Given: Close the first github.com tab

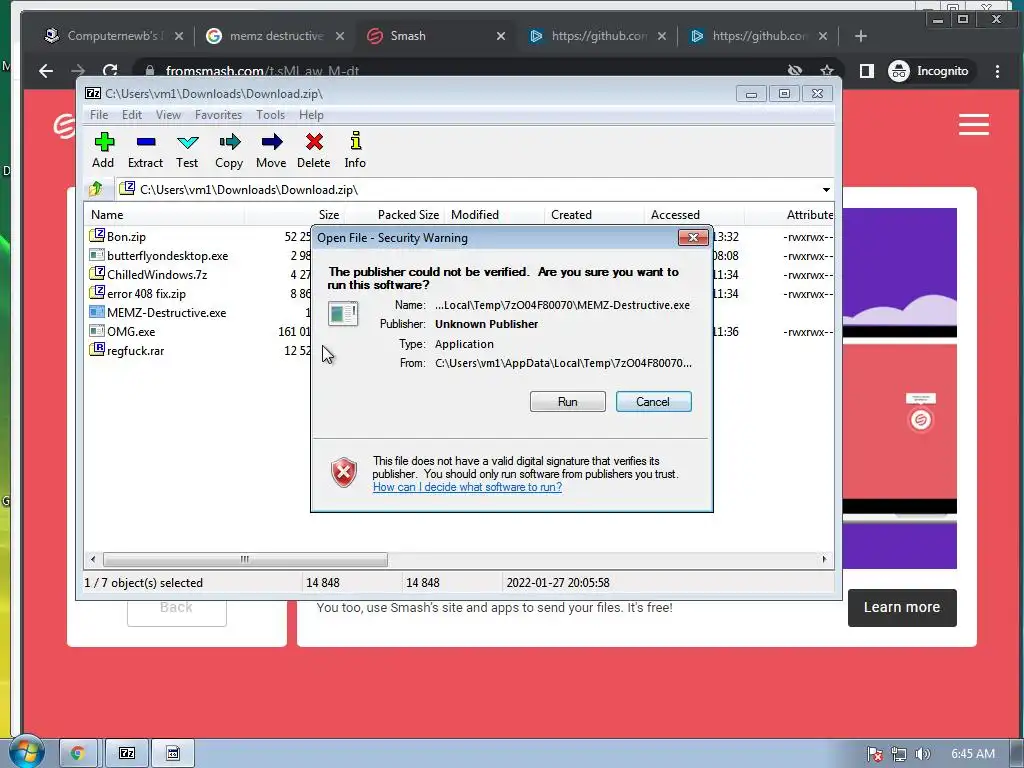Looking at the screenshot, I should point(662,36).
